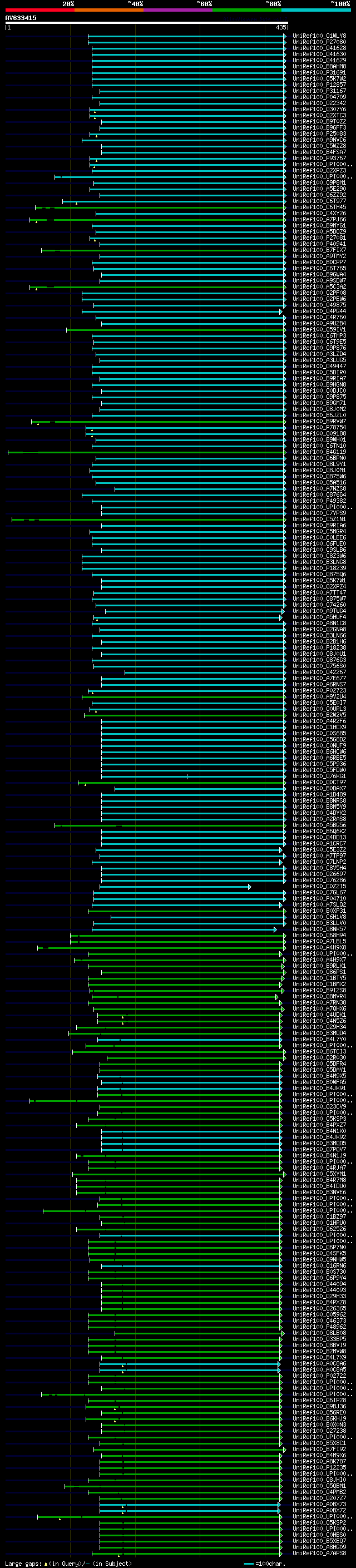Viewport: 356px width, 1568px height.
Task: Click the cyan ~100% identity color bar
Action: coord(316,10)
